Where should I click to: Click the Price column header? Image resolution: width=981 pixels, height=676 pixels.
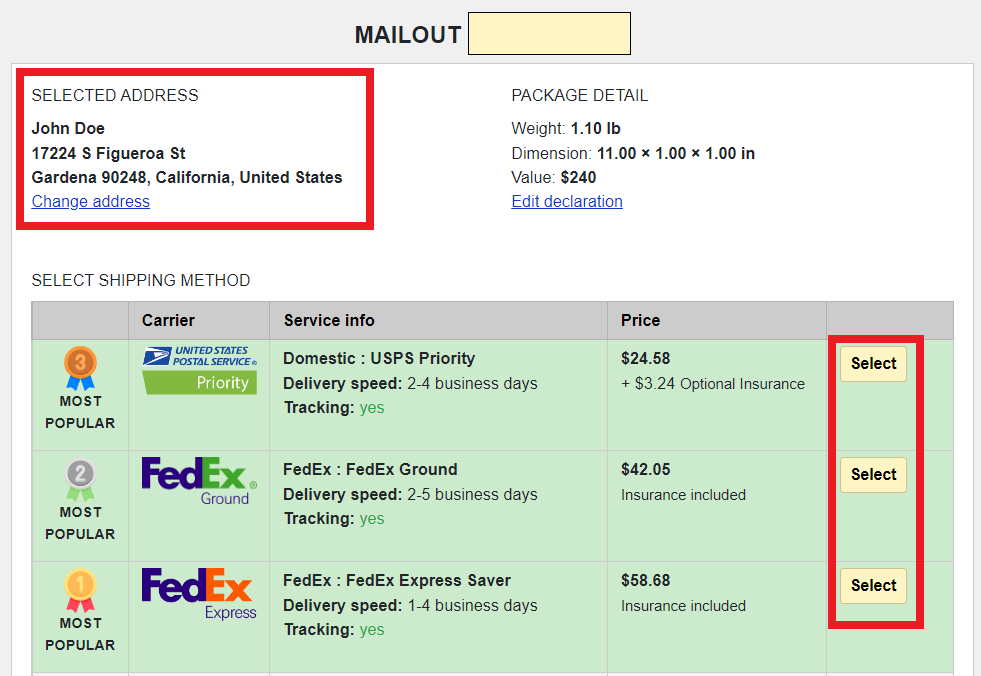[x=640, y=321]
